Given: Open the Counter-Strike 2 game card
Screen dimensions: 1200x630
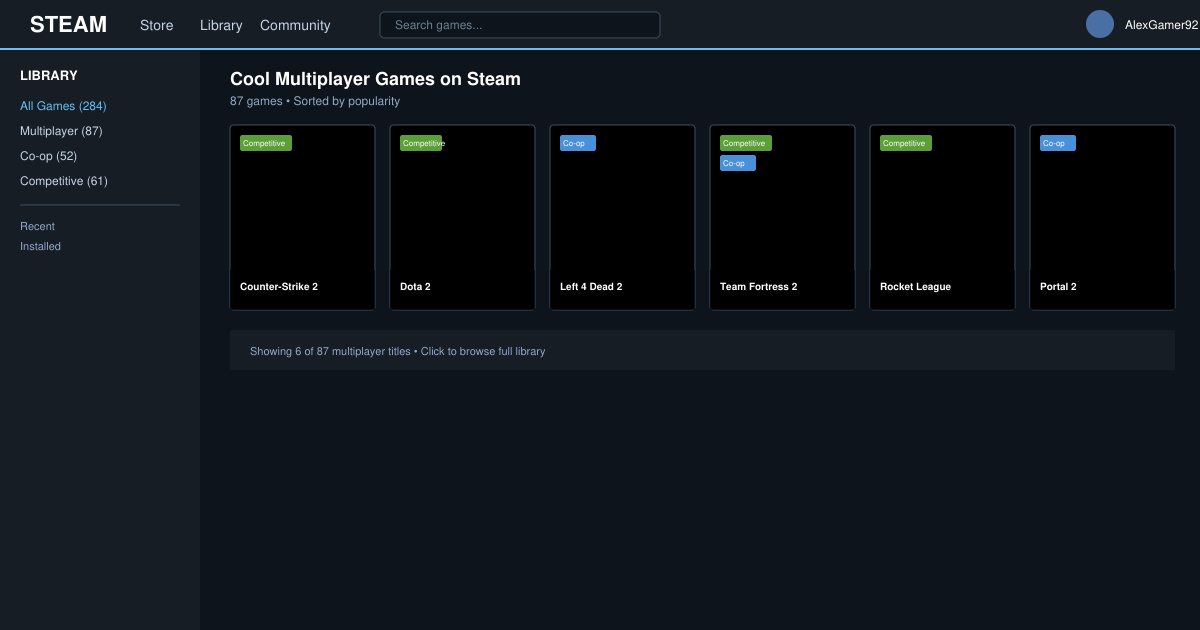Looking at the screenshot, I should tap(302, 217).
